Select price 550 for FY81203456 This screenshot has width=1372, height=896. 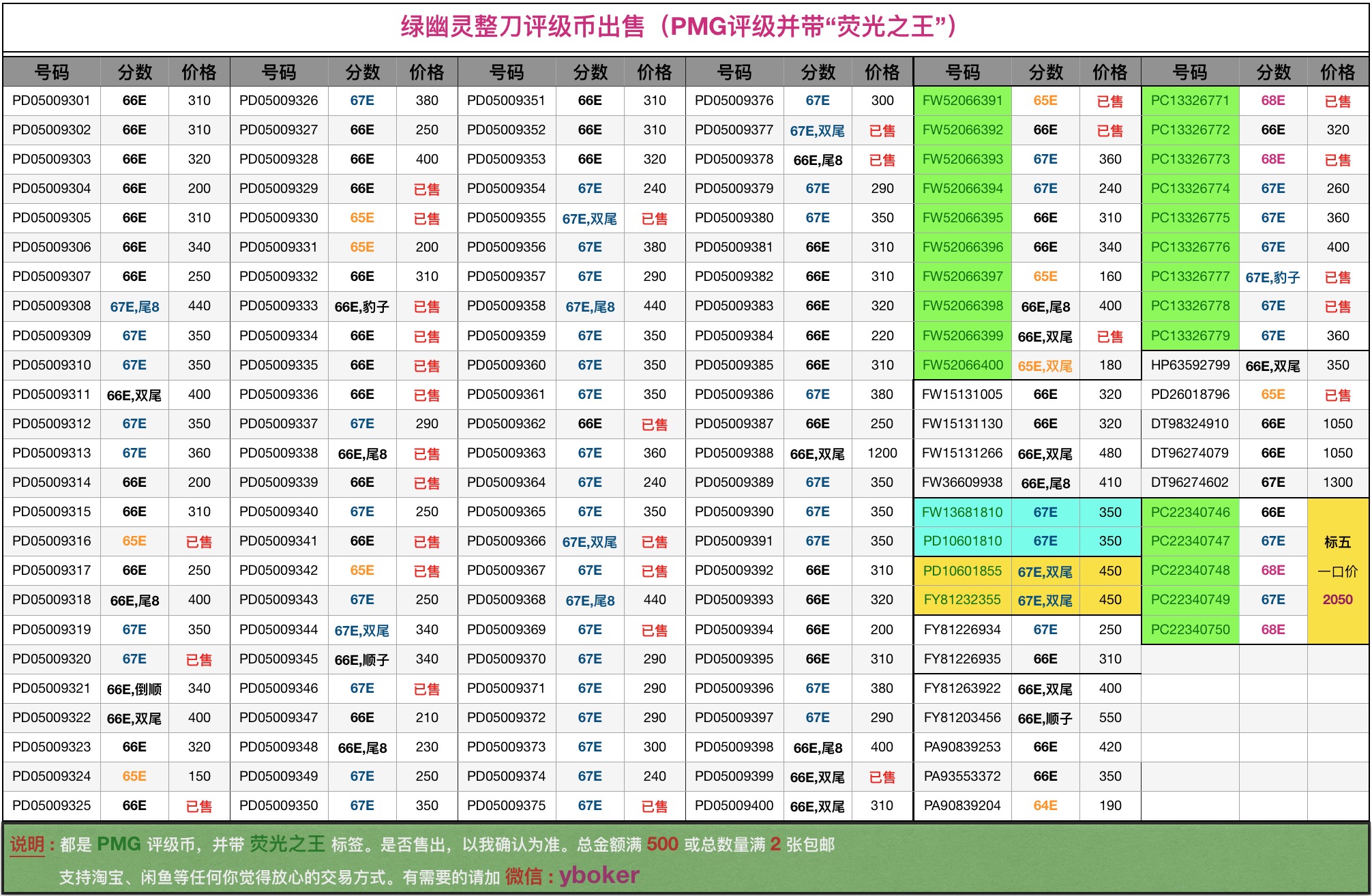pos(1109,717)
